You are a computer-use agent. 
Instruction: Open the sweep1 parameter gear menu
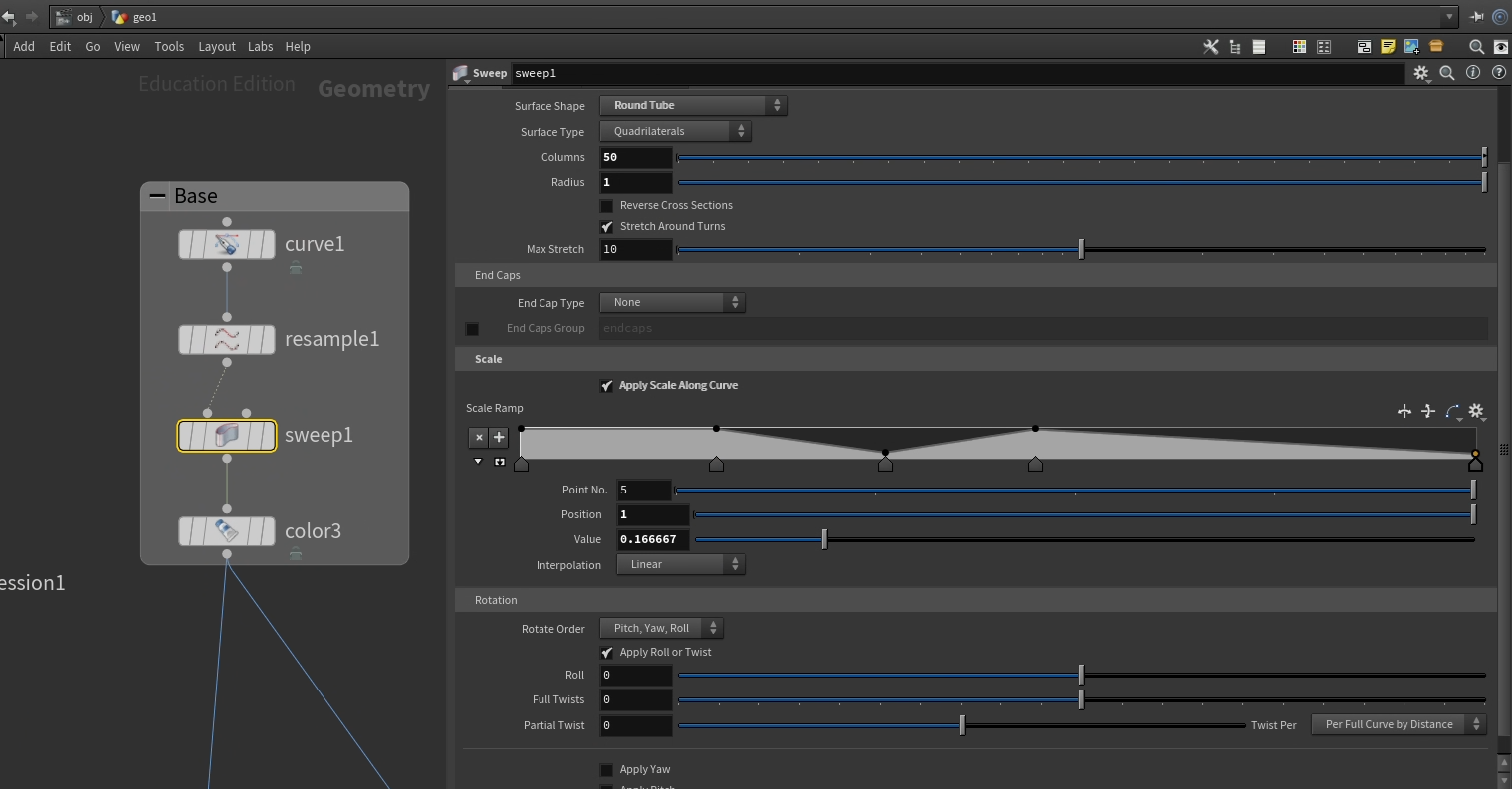(x=1421, y=73)
